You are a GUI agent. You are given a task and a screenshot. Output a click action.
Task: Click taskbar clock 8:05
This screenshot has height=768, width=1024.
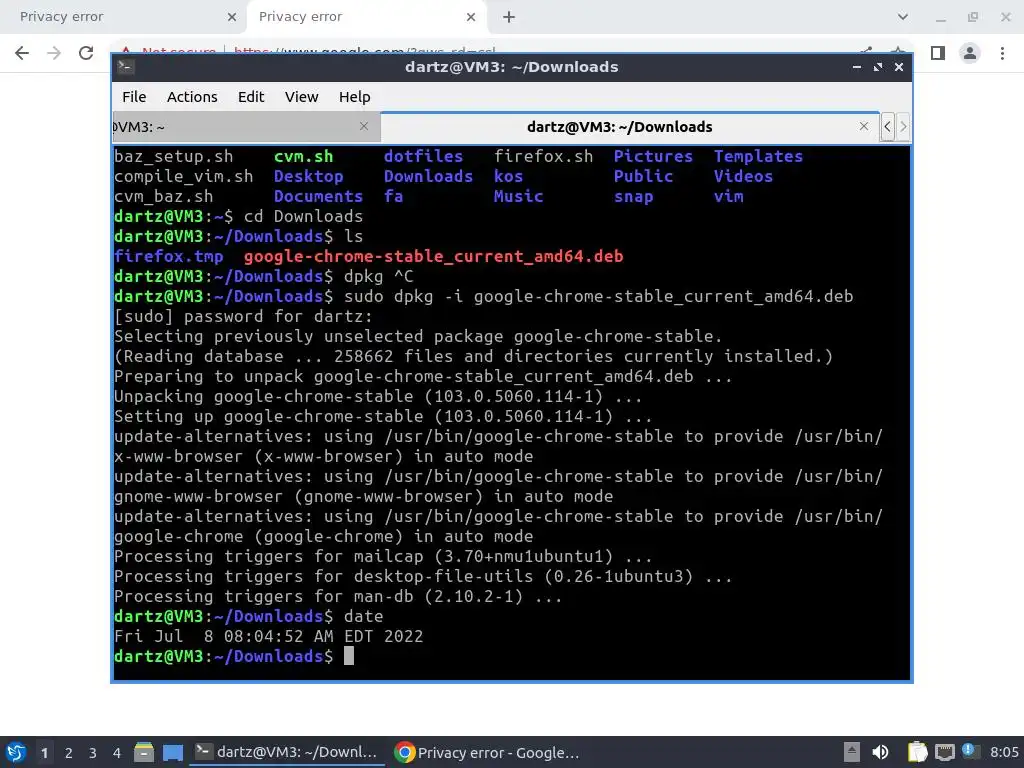1004,752
